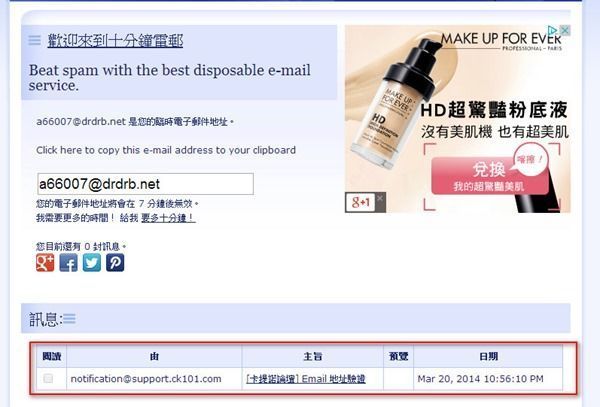This screenshot has width=600, height=407.
Task: Click the a66007@drdrb.net address field
Action: coord(145,184)
